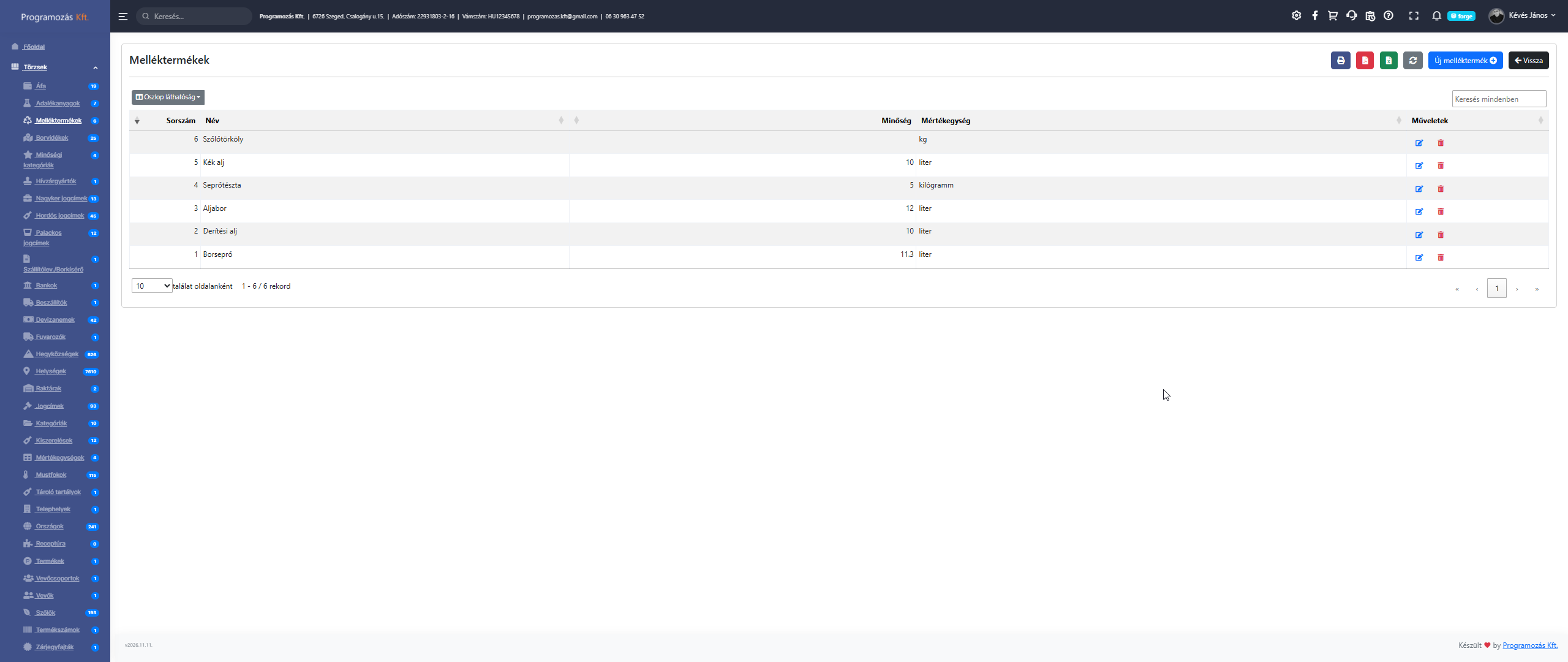Open Oszlop láthatóság dropdown
1568x662 pixels.
168,97
